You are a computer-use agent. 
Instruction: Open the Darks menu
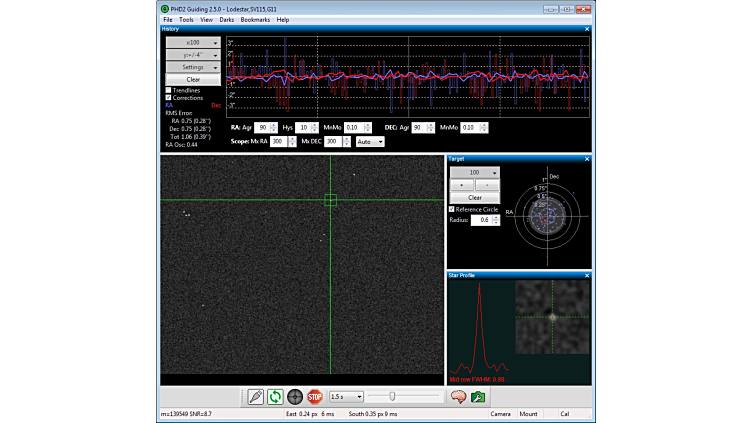click(x=227, y=19)
